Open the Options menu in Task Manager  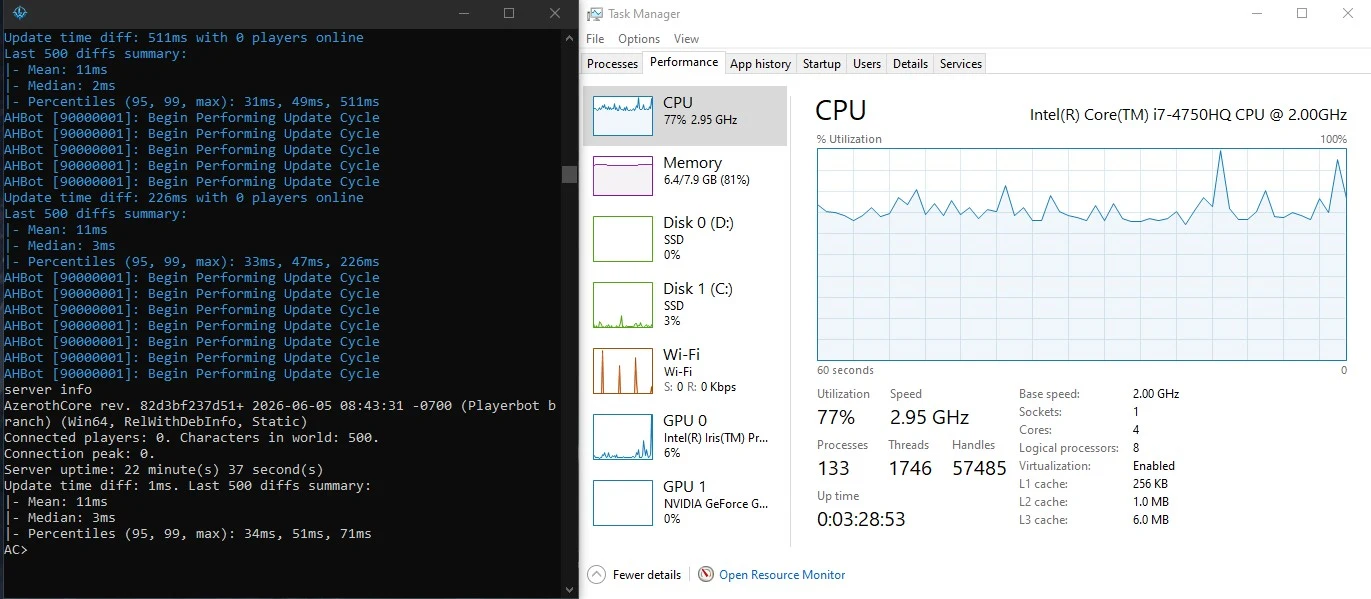click(639, 39)
